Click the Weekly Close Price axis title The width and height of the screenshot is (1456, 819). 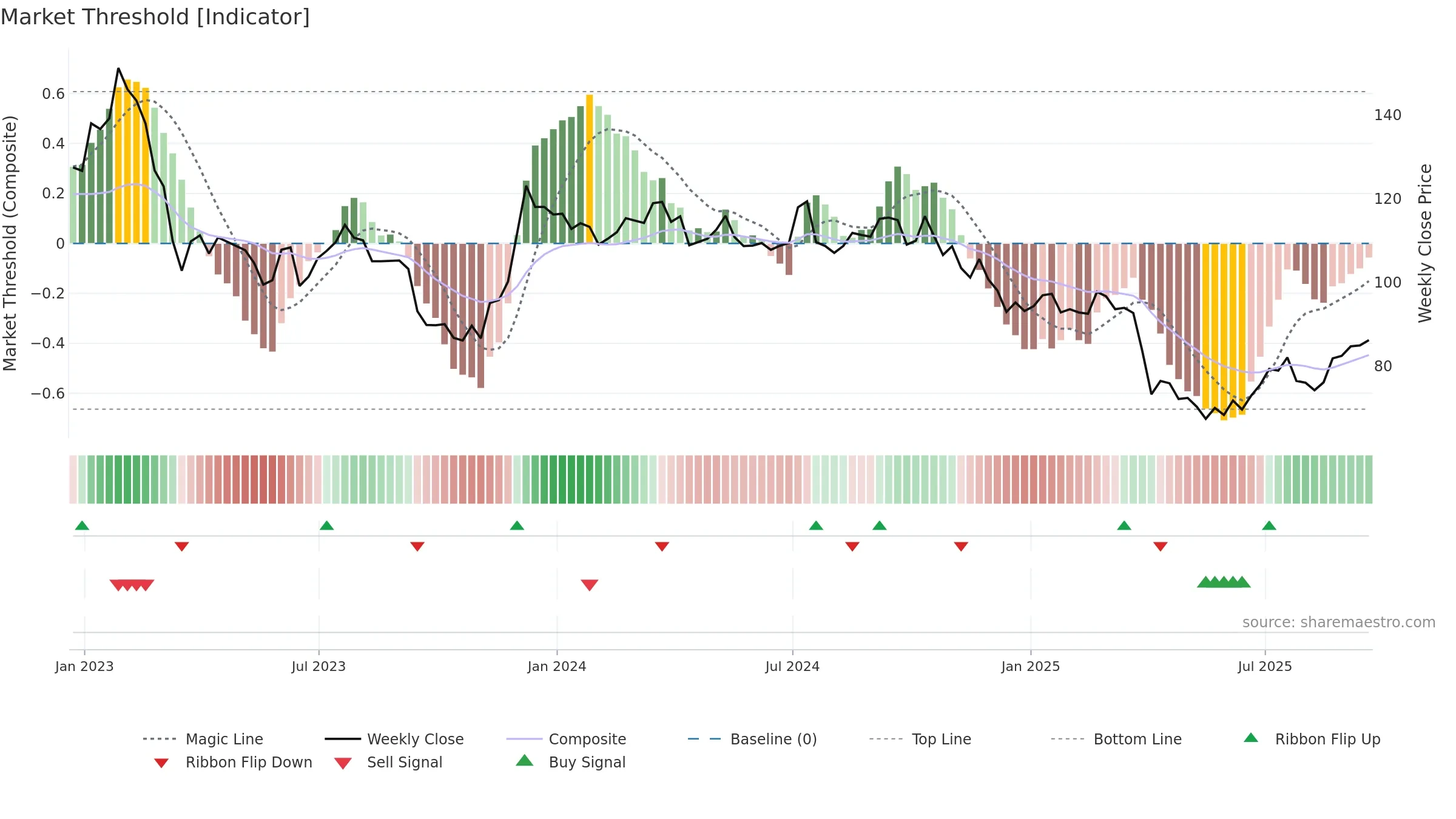click(x=1425, y=243)
